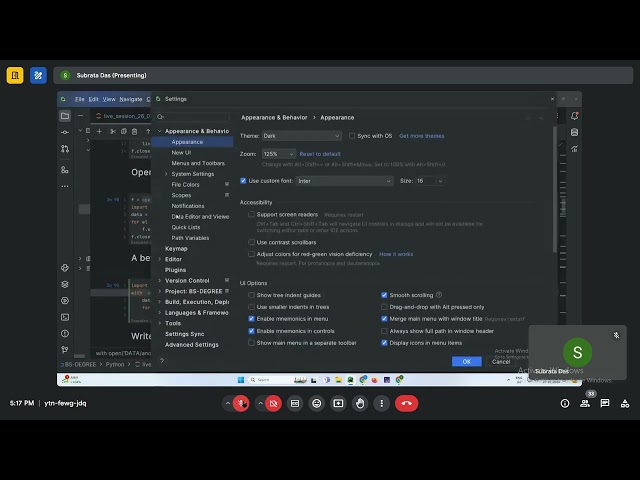640x480 pixels.
Task: Uncheck Enable mnemonics in menu
Action: click(x=251, y=319)
